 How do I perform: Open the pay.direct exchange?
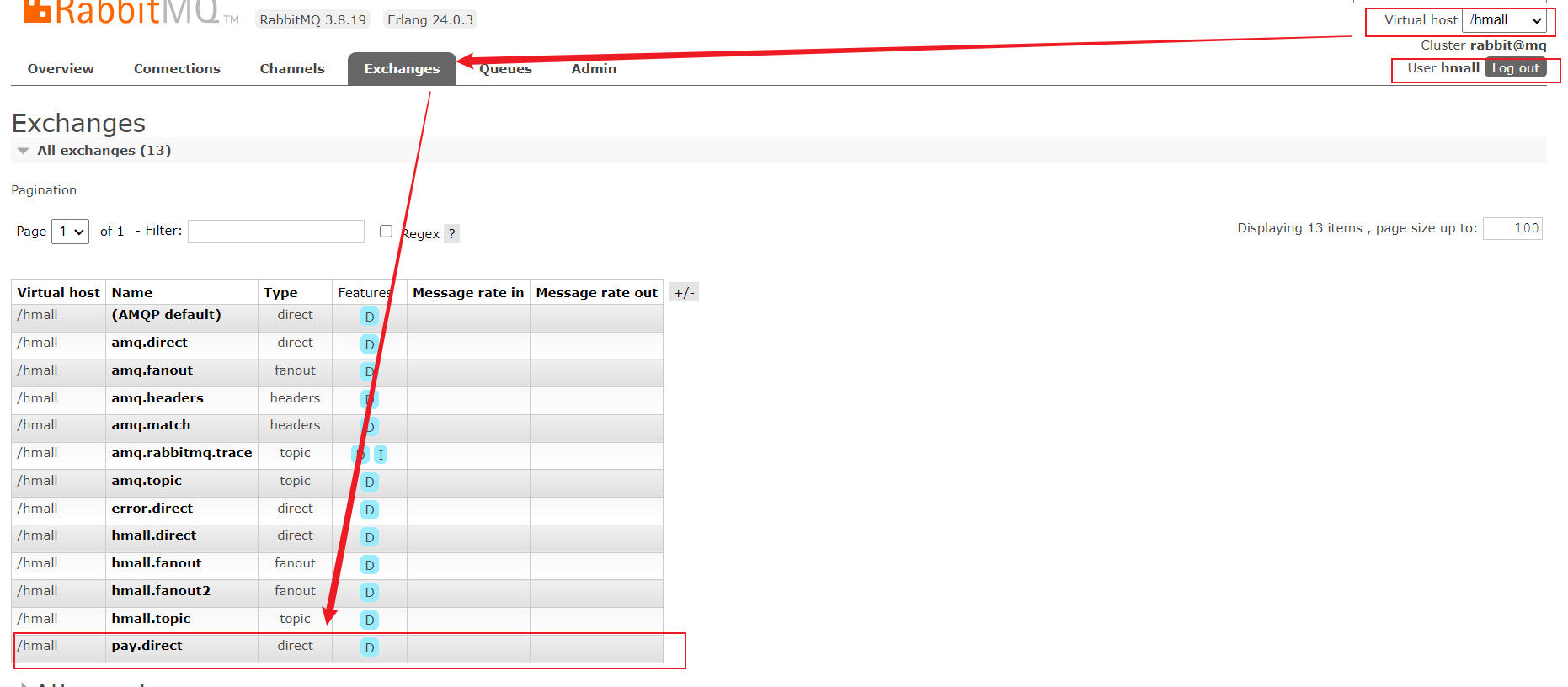[147, 646]
